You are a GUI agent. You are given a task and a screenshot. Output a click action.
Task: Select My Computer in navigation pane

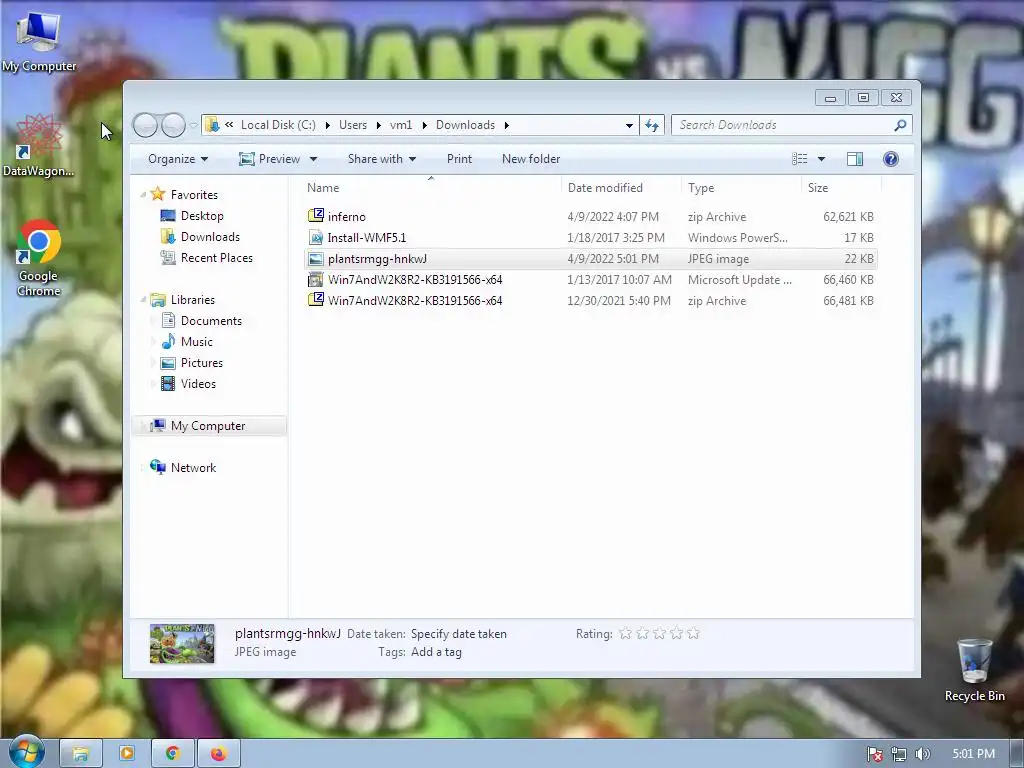(209, 426)
